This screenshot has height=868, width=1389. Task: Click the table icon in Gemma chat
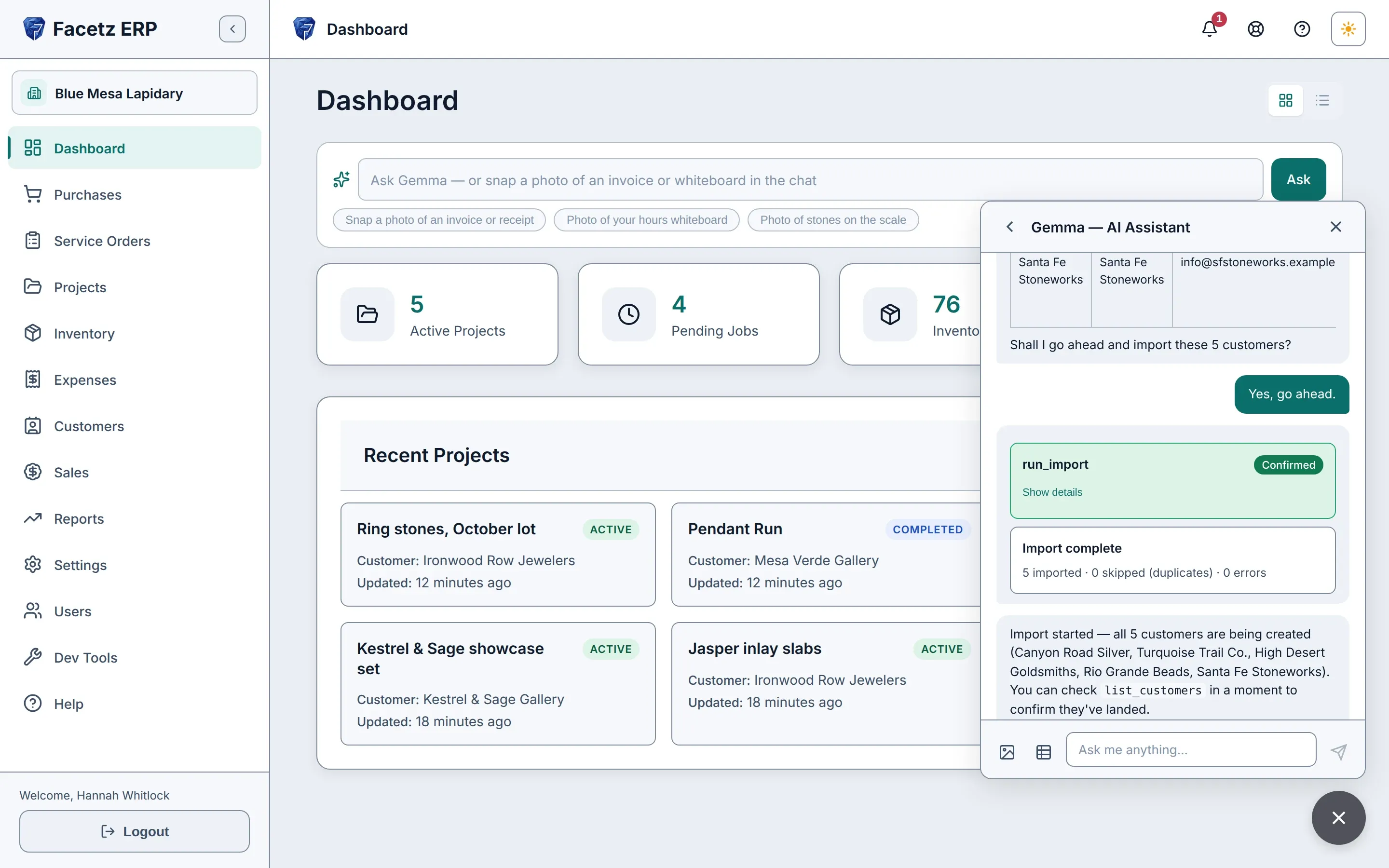pos(1044,752)
